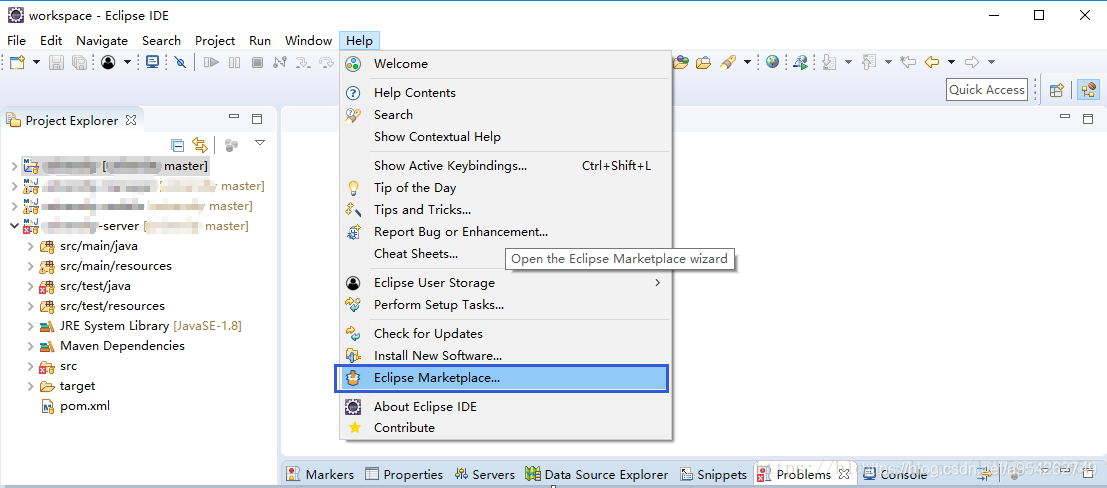Open the Back history dropdown arrow
The width and height of the screenshot is (1107, 488).
pyautogui.click(x=951, y=62)
